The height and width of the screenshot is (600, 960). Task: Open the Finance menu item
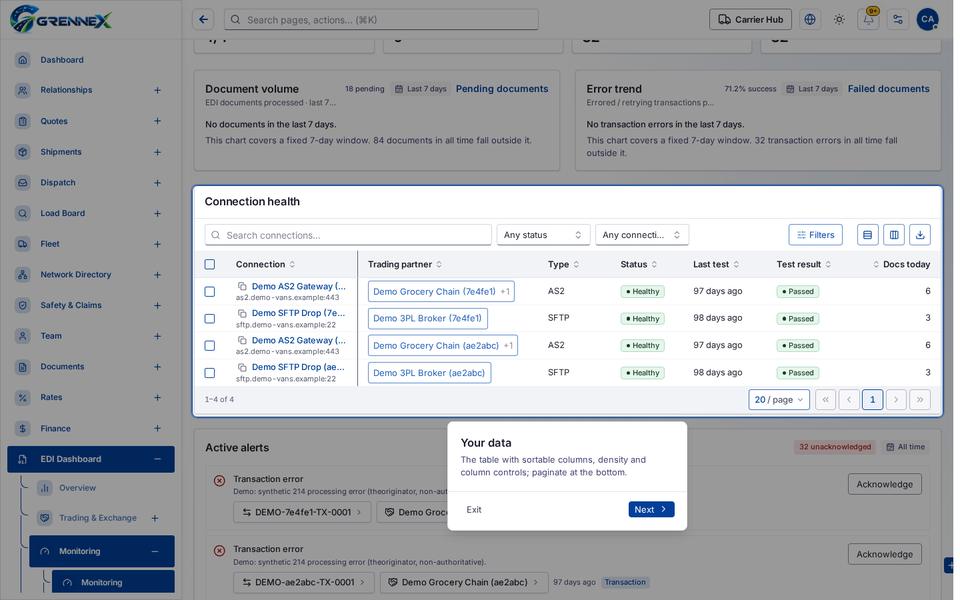[x=55, y=429]
